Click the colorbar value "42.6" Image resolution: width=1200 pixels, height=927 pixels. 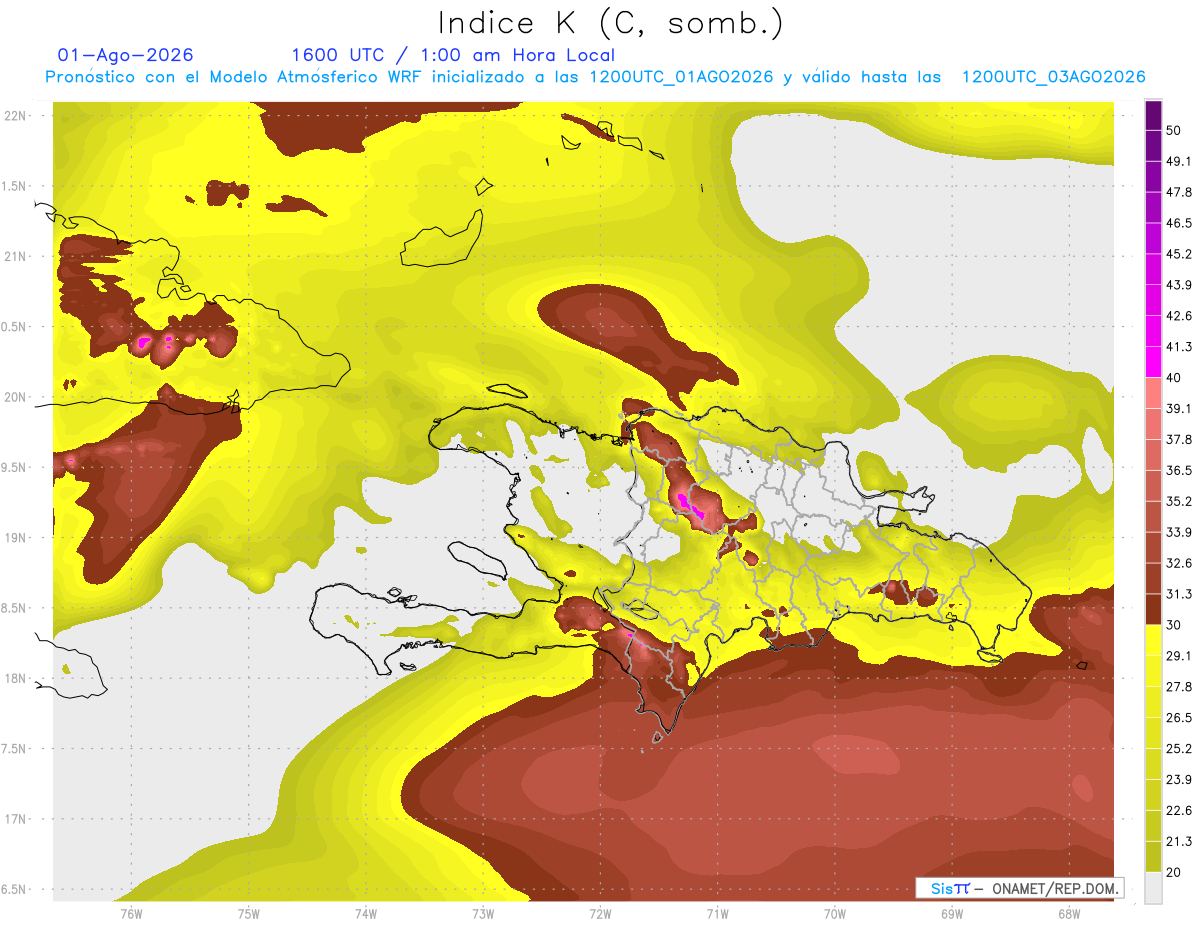coord(1179,316)
